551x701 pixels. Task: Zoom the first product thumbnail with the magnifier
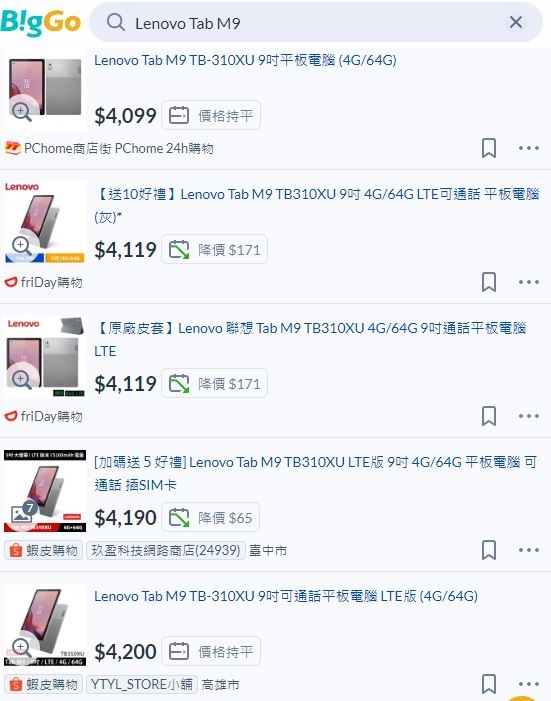(x=21, y=111)
